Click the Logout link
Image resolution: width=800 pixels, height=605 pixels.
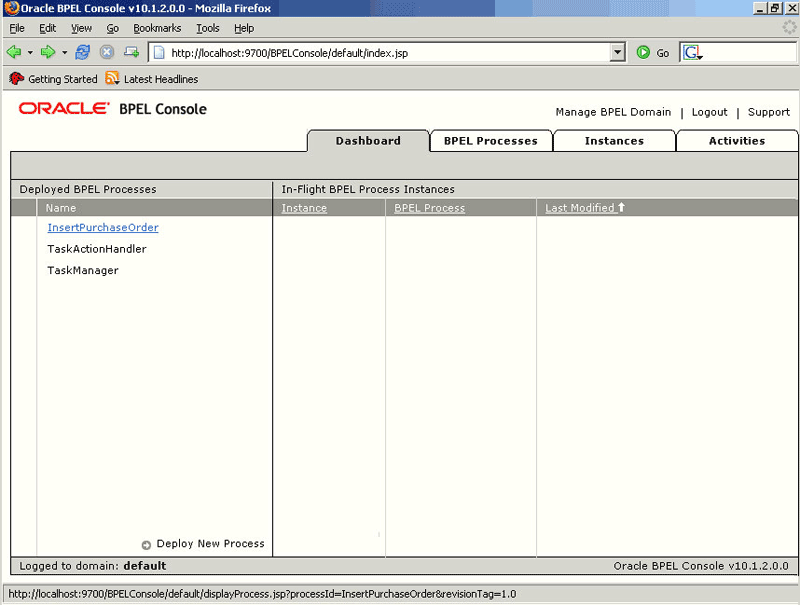[x=709, y=112]
